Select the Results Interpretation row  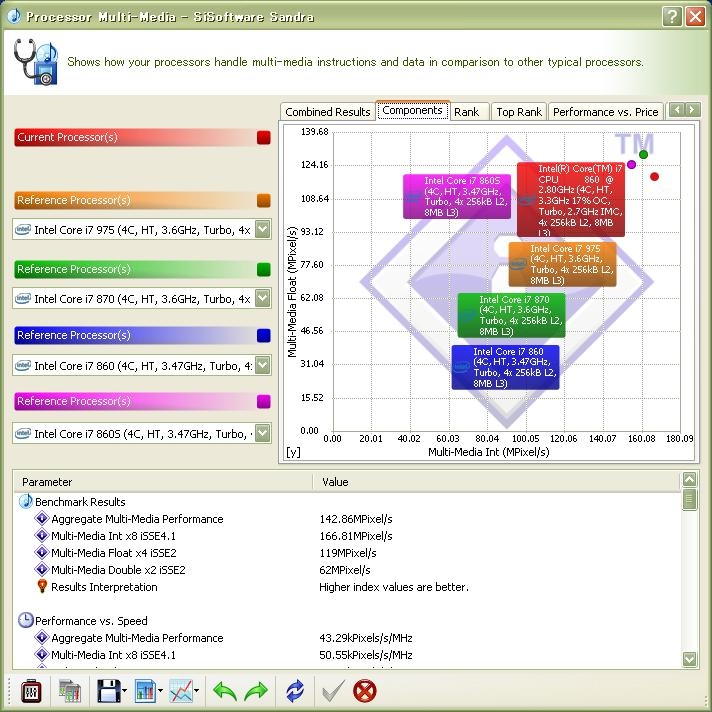[347, 587]
